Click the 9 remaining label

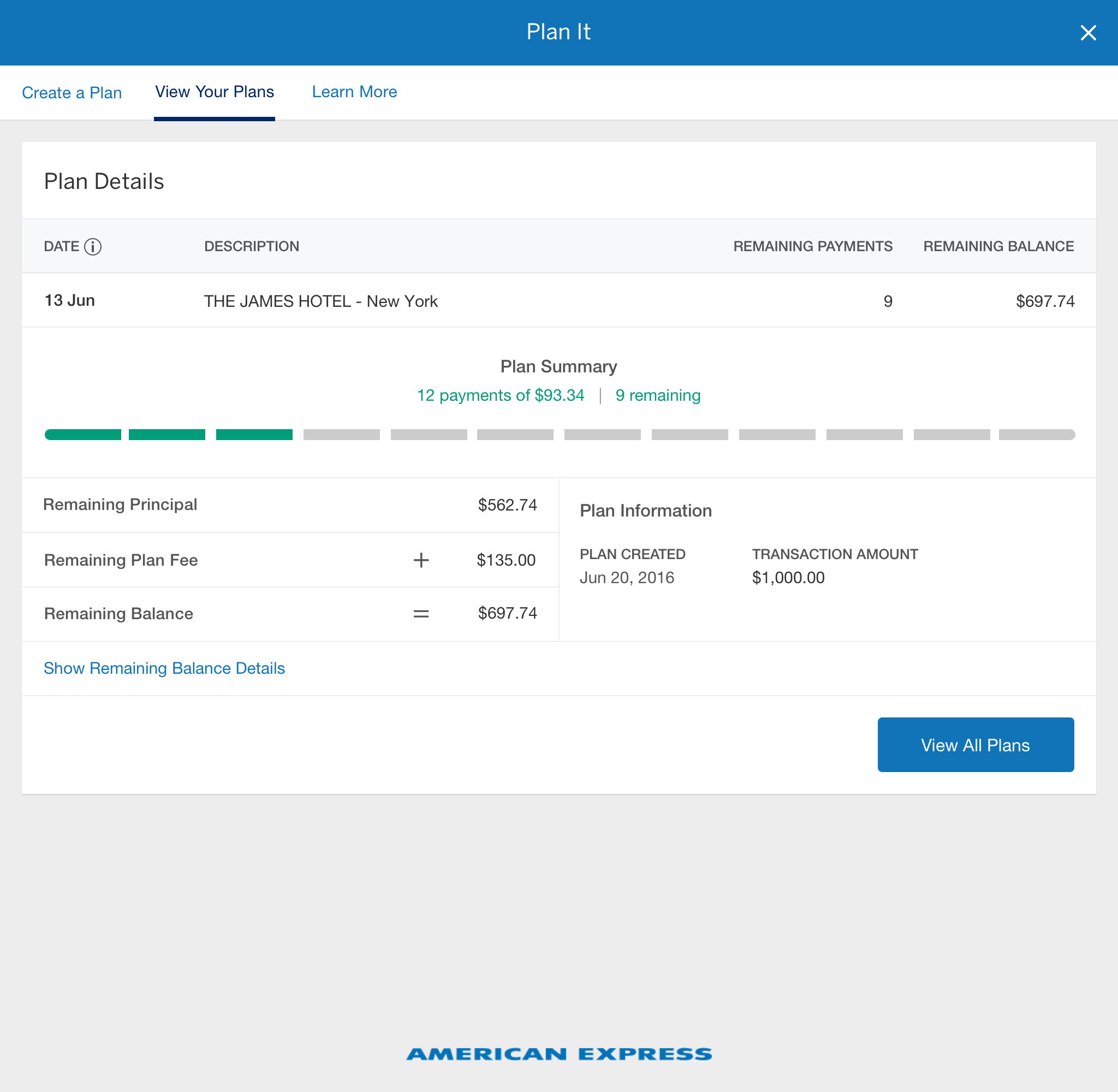click(658, 395)
